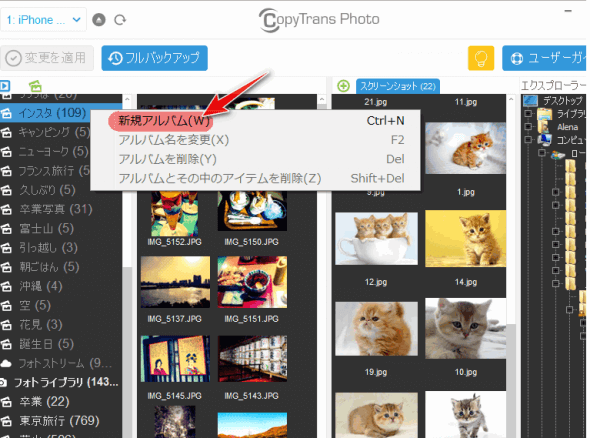590x438 pixels.
Task: Select the Alena user folder
Action: pyautogui.click(x=567, y=127)
